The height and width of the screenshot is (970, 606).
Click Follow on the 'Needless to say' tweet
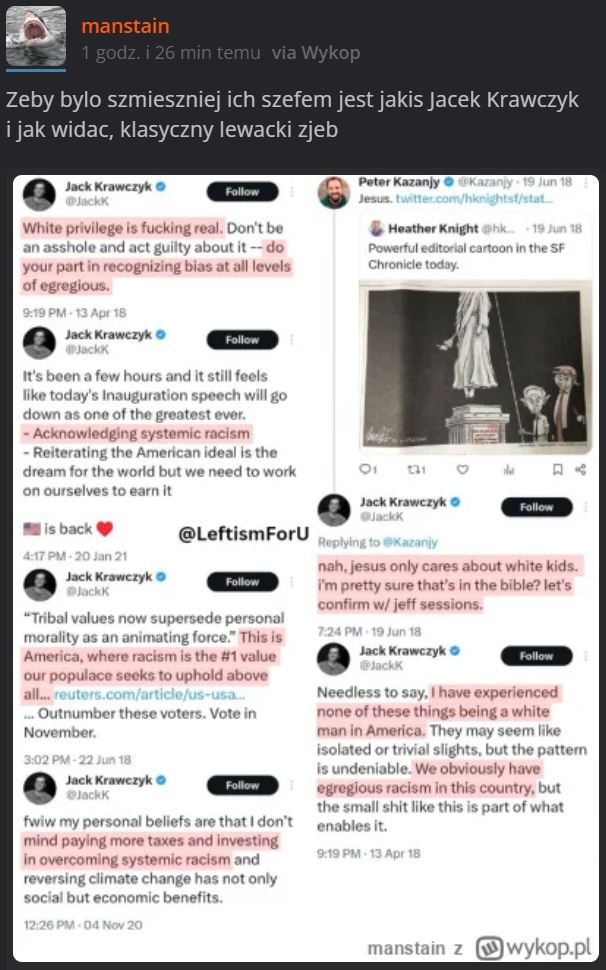537,656
